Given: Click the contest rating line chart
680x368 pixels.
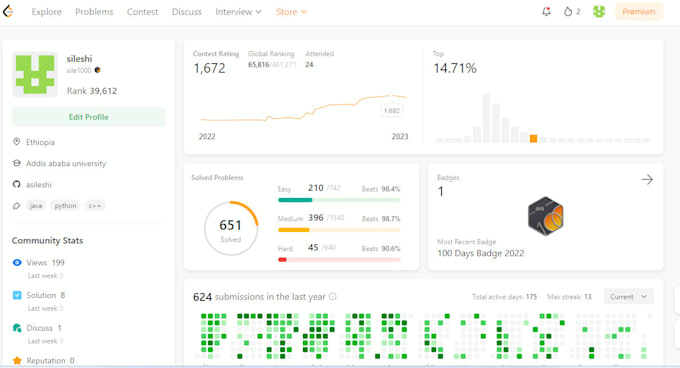Looking at the screenshot, I should pyautogui.click(x=304, y=107).
